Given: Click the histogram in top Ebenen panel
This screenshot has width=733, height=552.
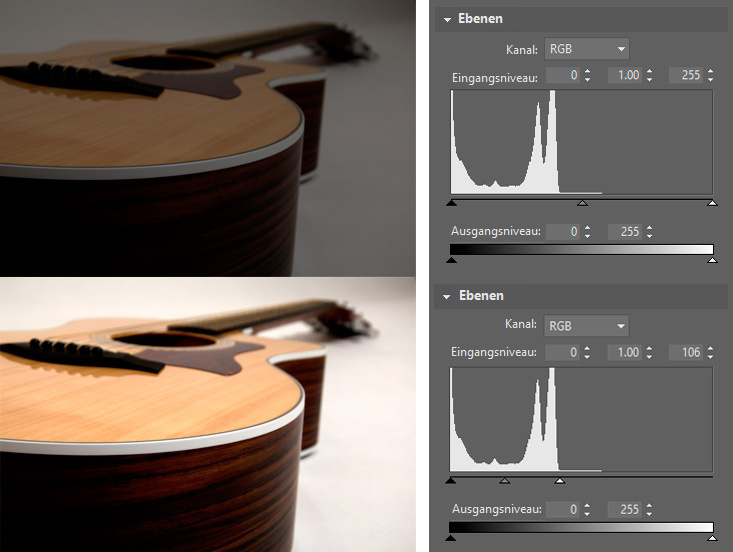Looking at the screenshot, I should (x=582, y=142).
